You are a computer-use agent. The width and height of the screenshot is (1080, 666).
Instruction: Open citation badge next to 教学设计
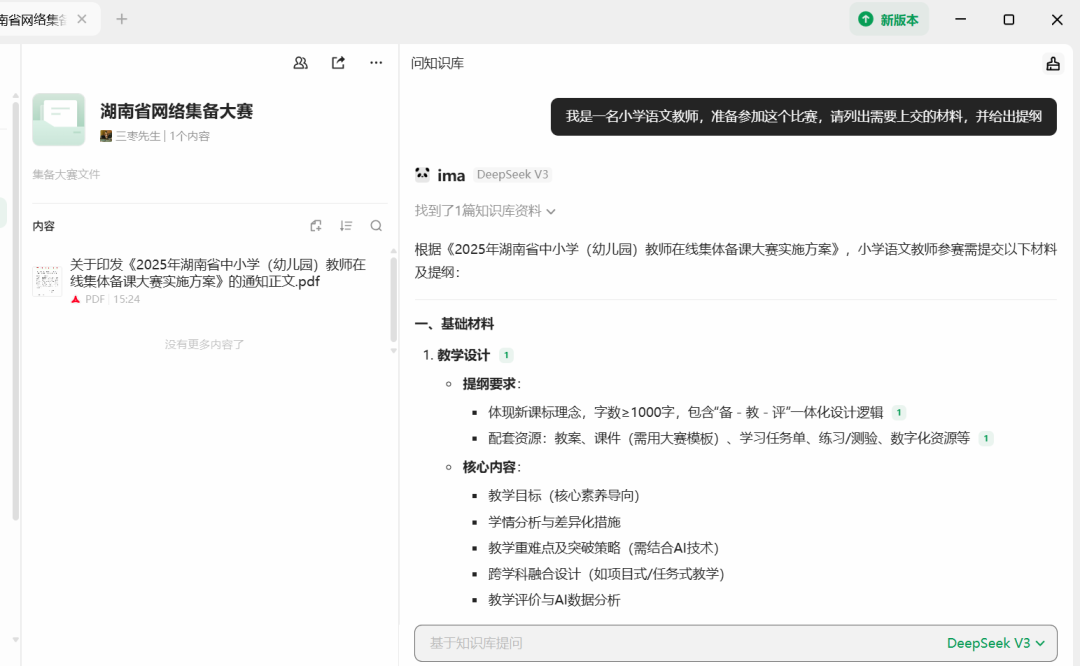(505, 354)
